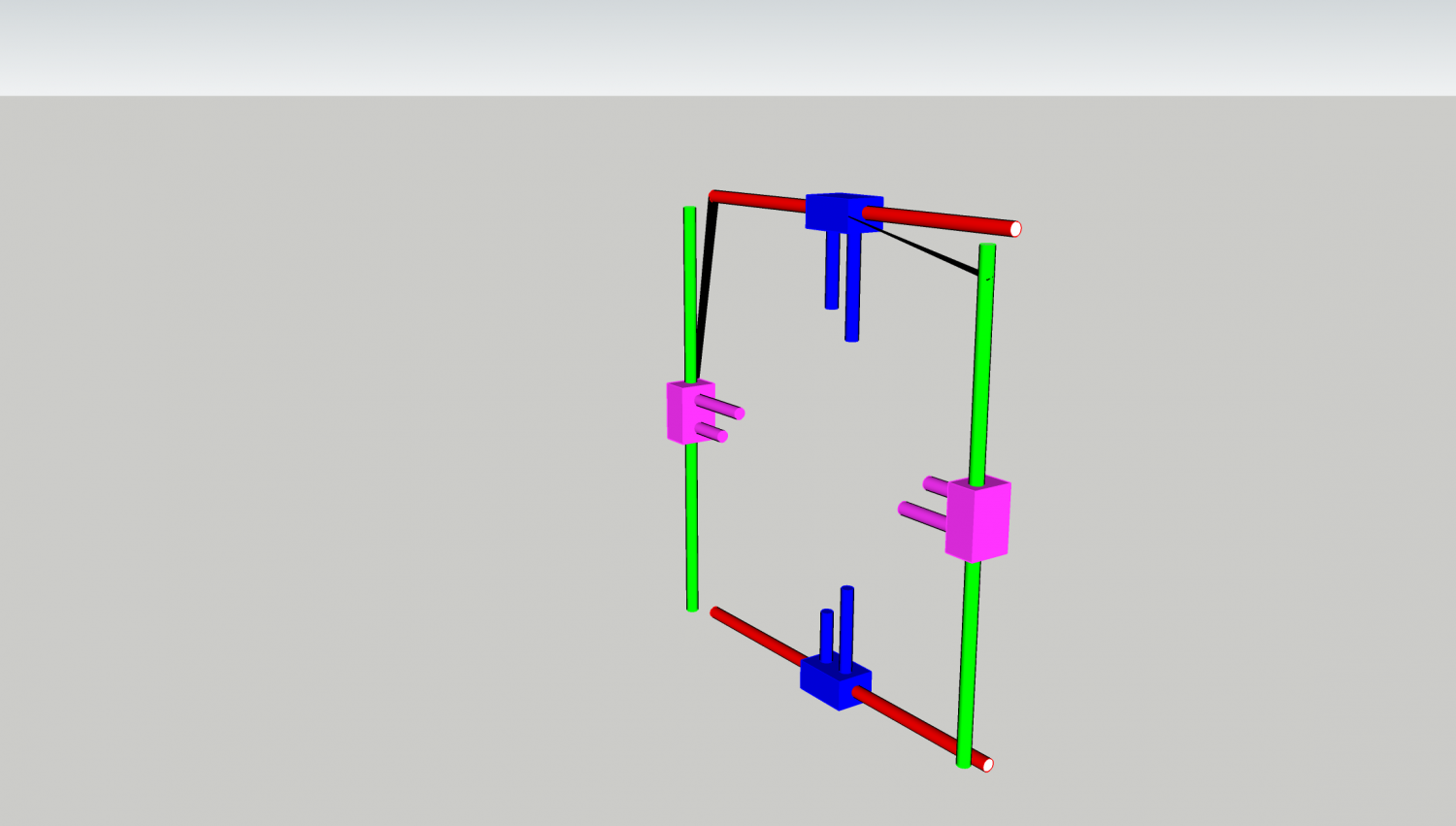
Task: Select the bottom blue slider block
Action: 833,683
